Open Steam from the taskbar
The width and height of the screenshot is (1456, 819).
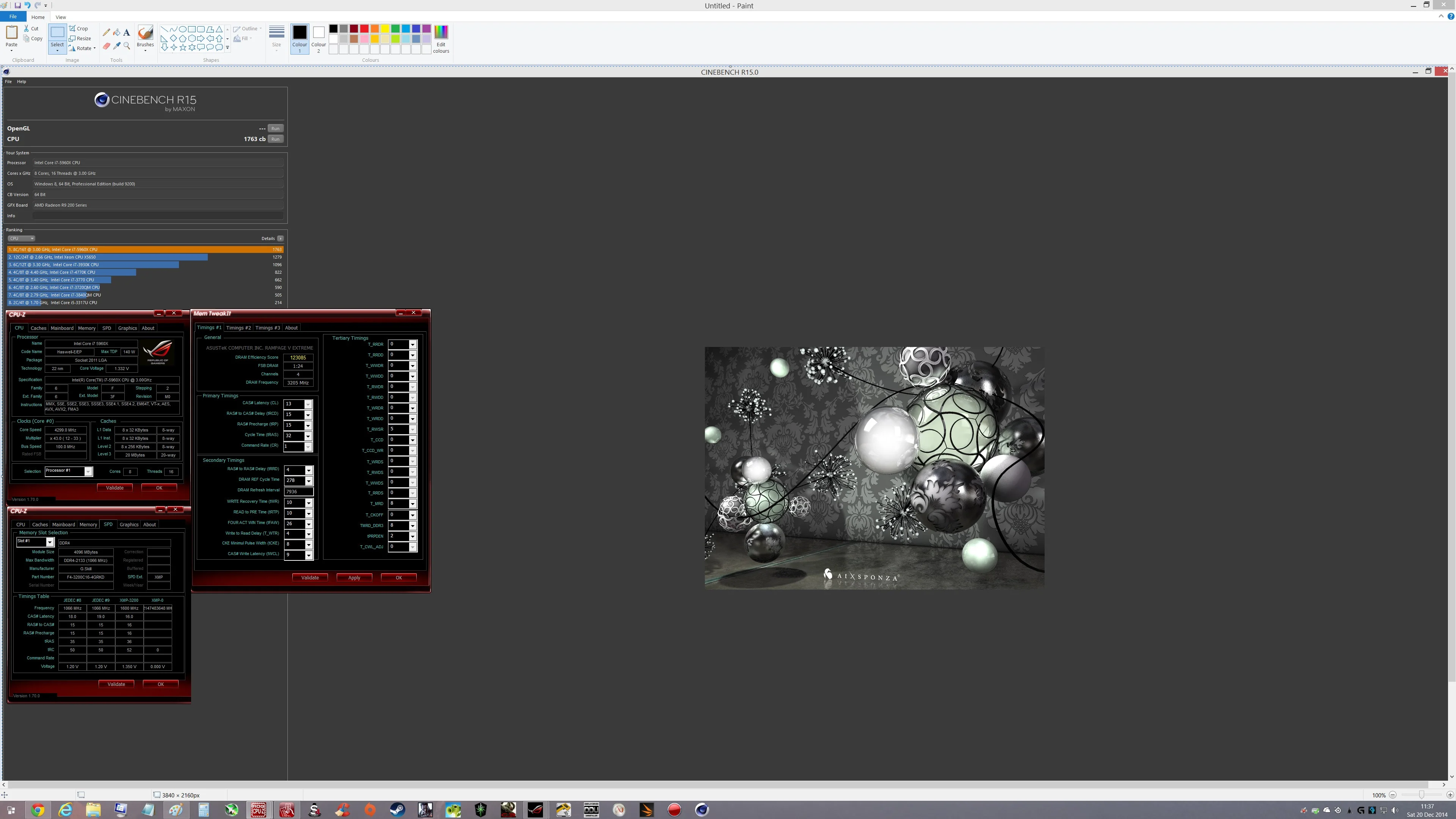click(397, 810)
